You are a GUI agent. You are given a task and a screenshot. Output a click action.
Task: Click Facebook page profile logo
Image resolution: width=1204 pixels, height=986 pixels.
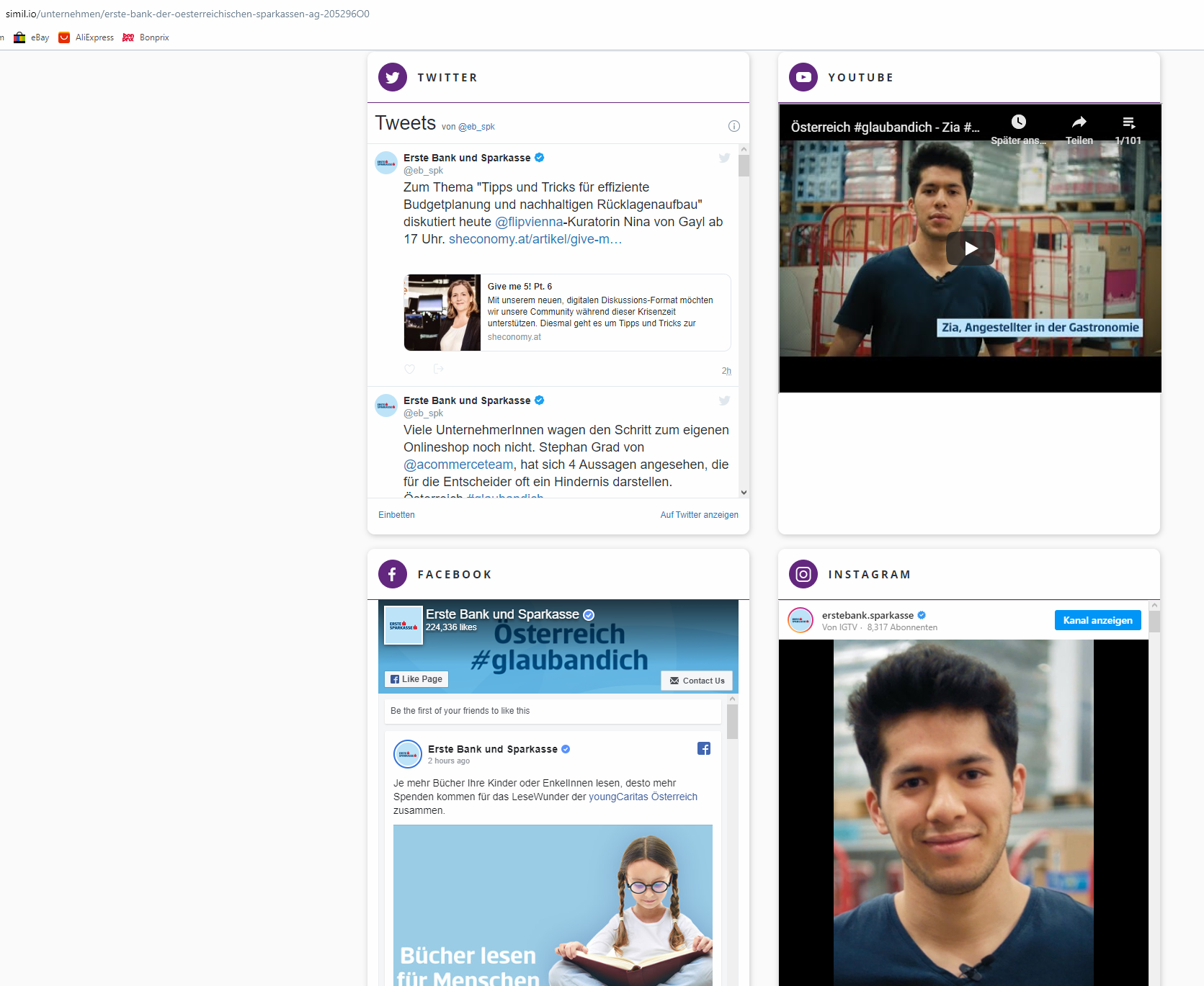click(x=403, y=625)
